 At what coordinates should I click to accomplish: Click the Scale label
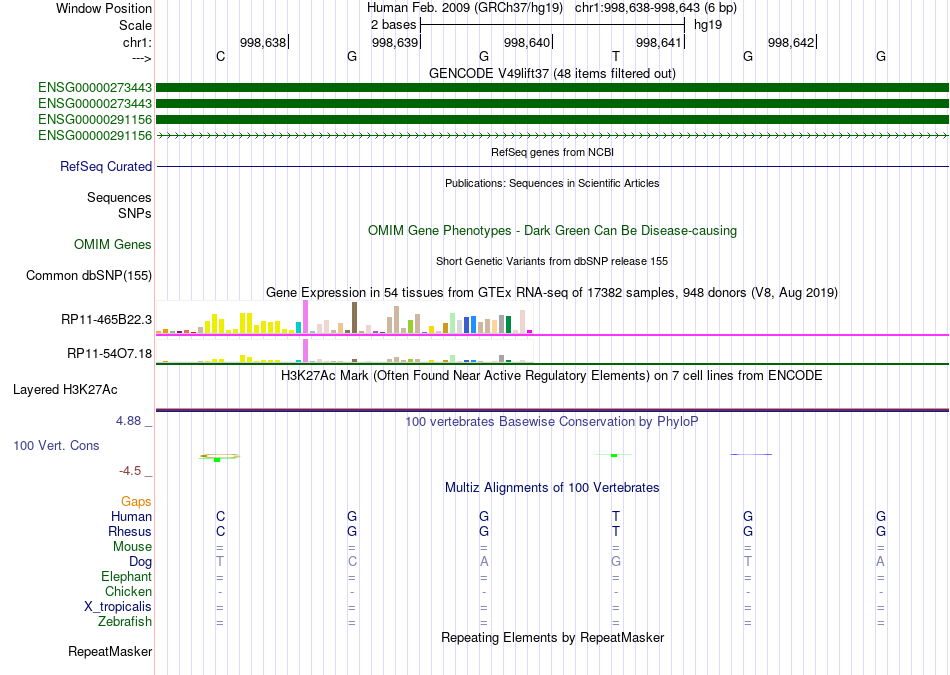136,25
